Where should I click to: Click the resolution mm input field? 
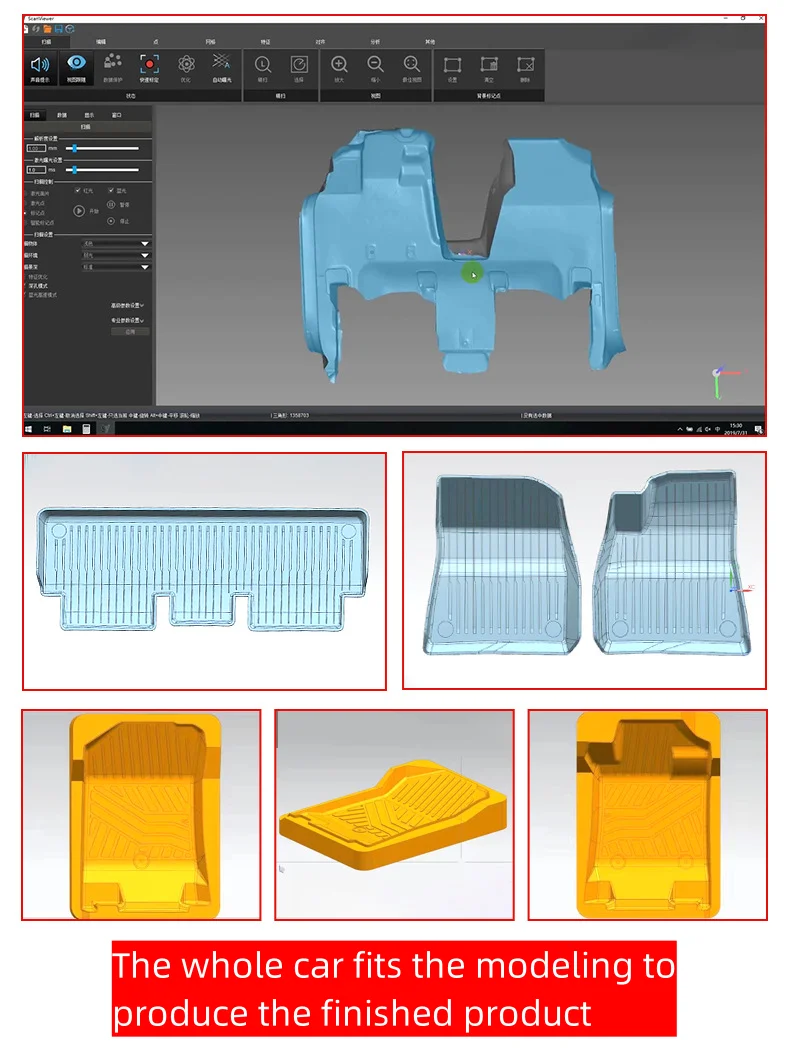coord(36,149)
